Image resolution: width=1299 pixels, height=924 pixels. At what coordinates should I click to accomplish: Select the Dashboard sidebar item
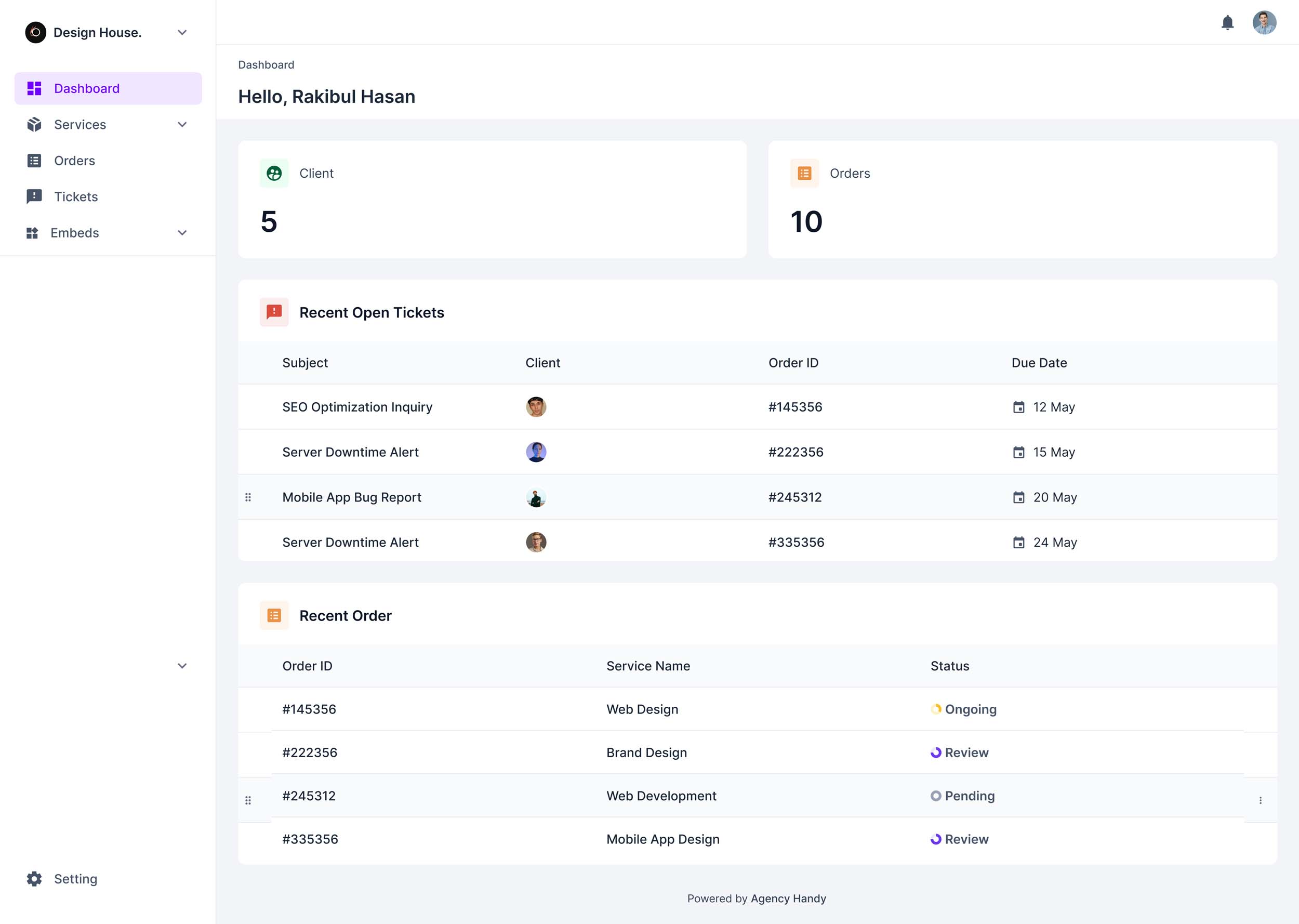86,89
